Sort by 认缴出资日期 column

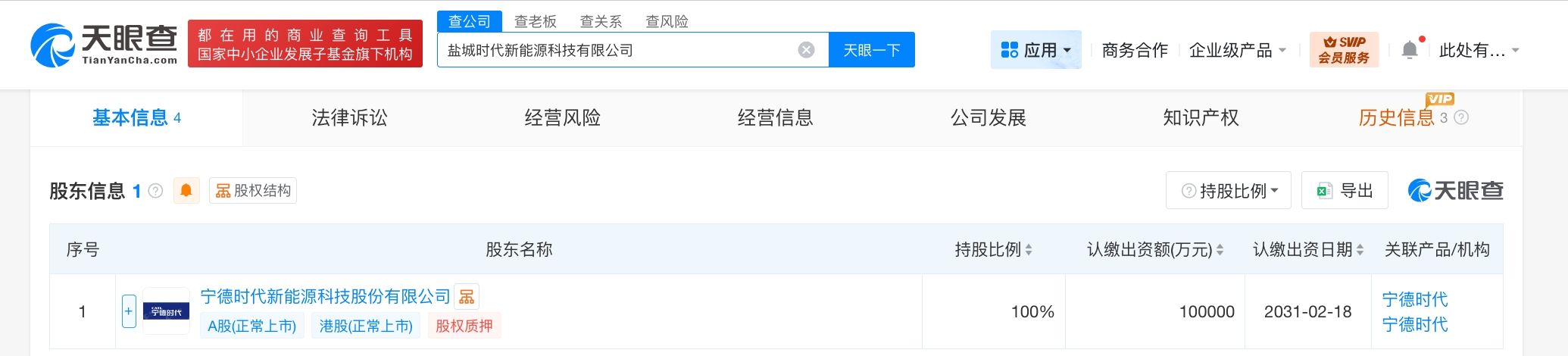(x=1360, y=250)
